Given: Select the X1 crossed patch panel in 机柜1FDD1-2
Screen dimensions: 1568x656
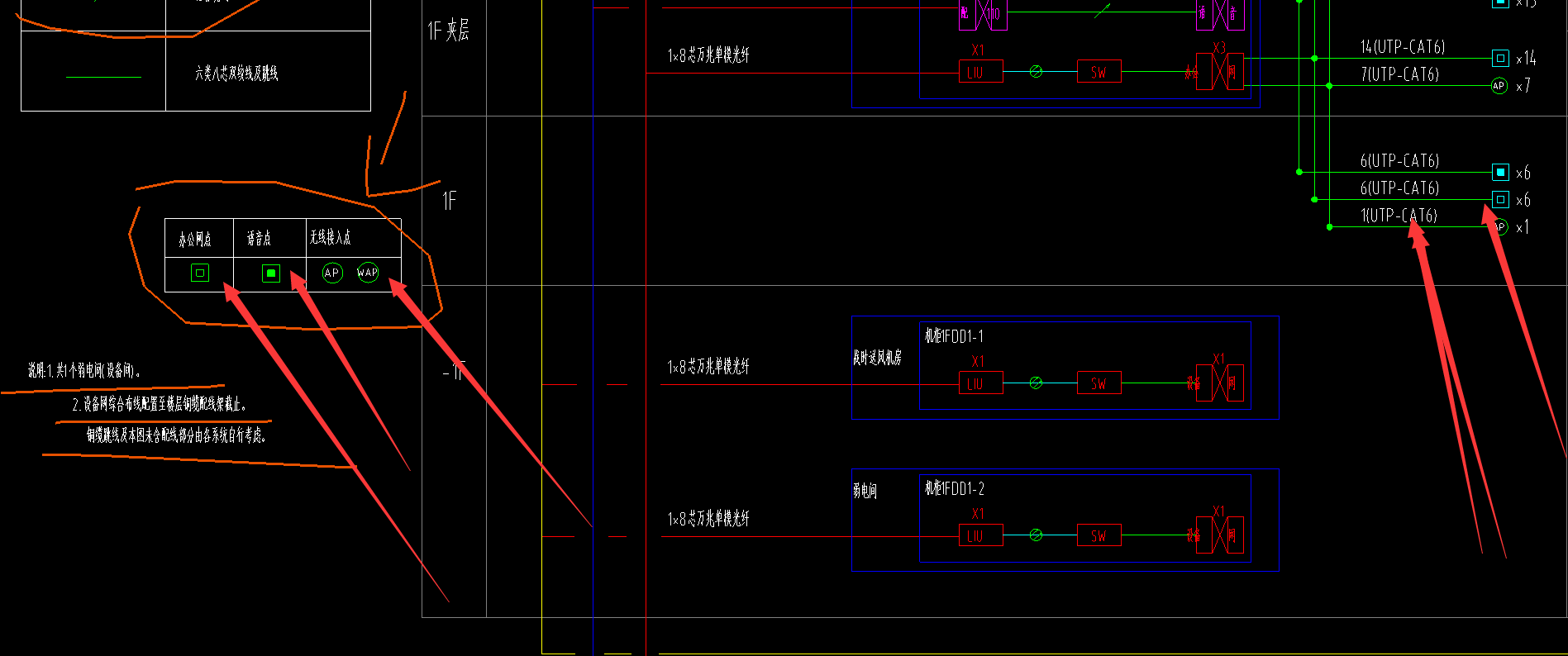Looking at the screenshot, I should (1219, 535).
